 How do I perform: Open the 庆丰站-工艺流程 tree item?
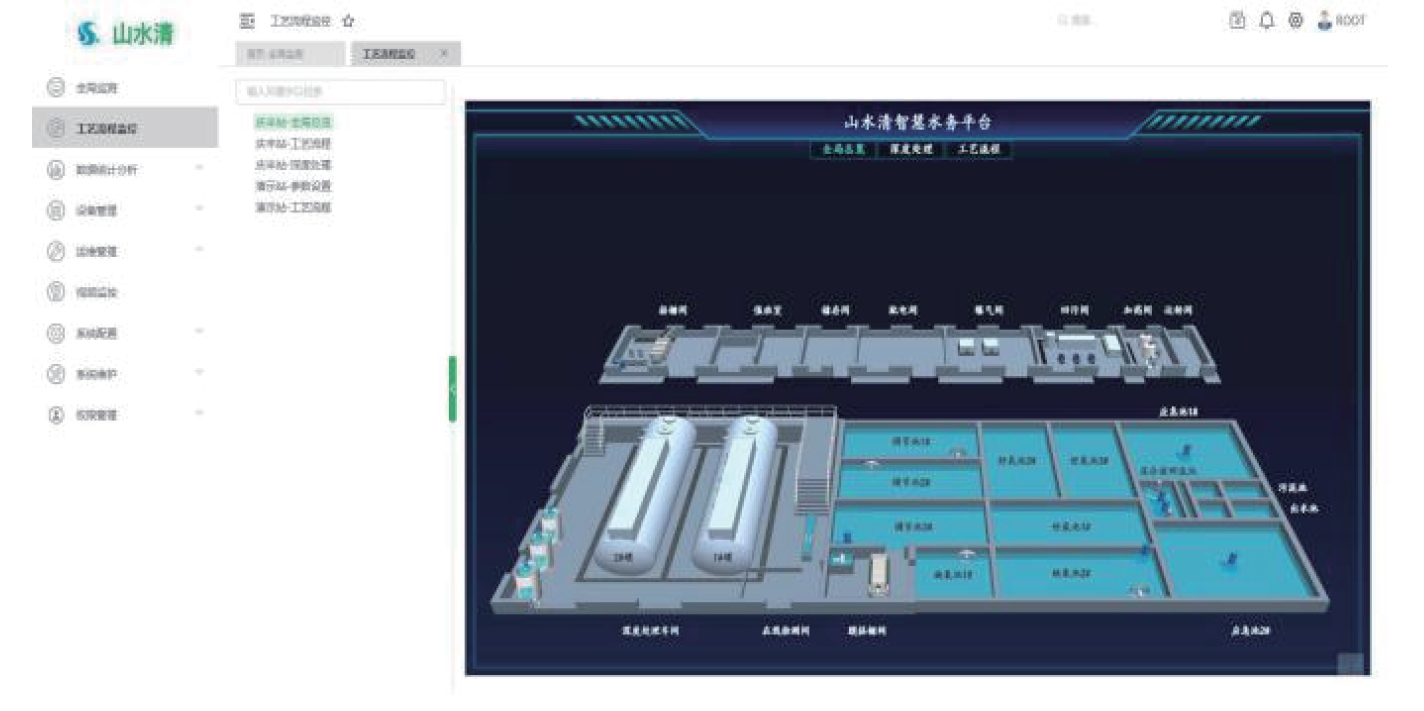293,144
